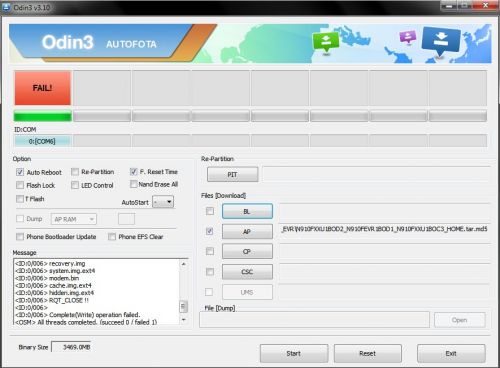The height and width of the screenshot is (368, 500).
Task: Click the purple download speech-bubble icon
Action: click(408, 37)
